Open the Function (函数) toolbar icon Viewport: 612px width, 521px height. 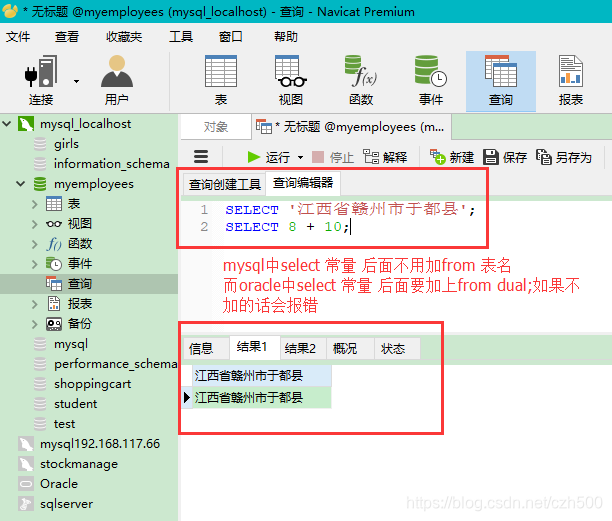point(361,80)
